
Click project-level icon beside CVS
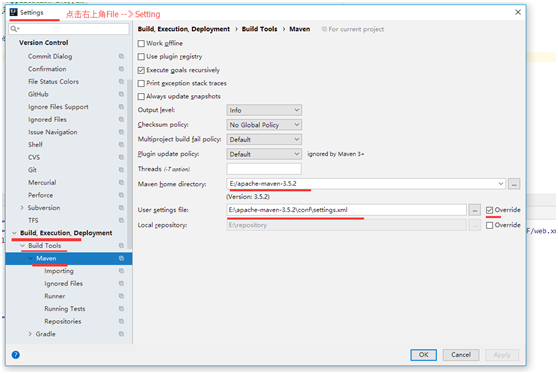tap(121, 157)
